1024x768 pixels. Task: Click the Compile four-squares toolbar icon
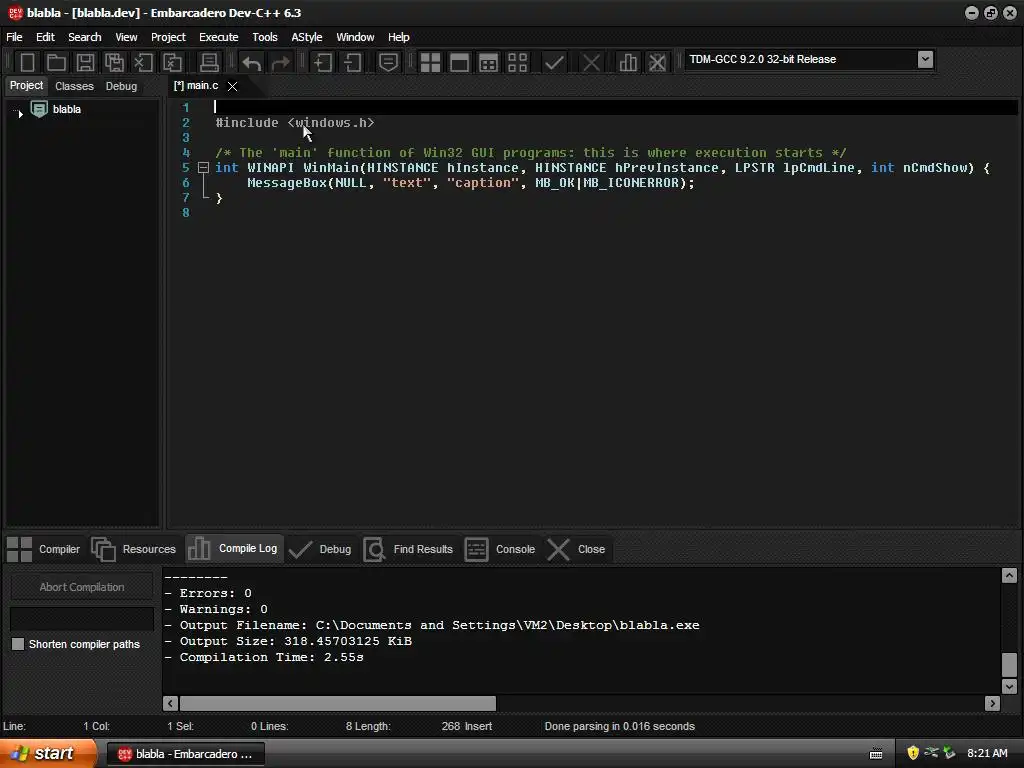click(430, 63)
